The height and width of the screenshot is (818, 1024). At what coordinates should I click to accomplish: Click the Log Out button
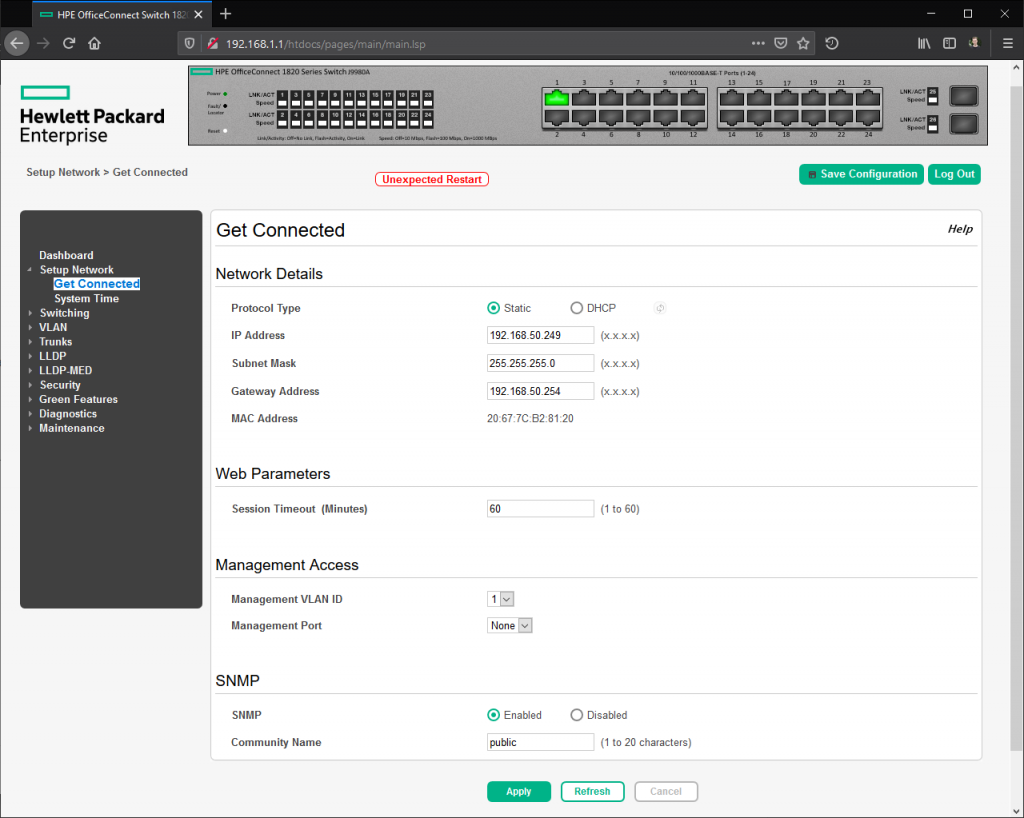pyautogui.click(x=953, y=174)
